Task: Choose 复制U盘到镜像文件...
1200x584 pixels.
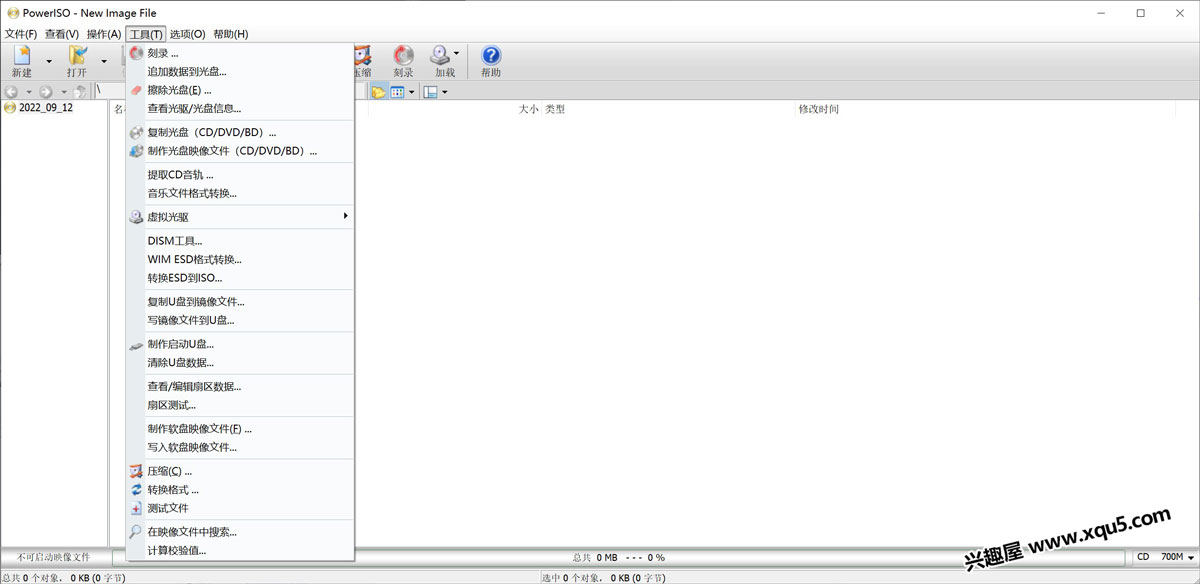Action: (240, 302)
